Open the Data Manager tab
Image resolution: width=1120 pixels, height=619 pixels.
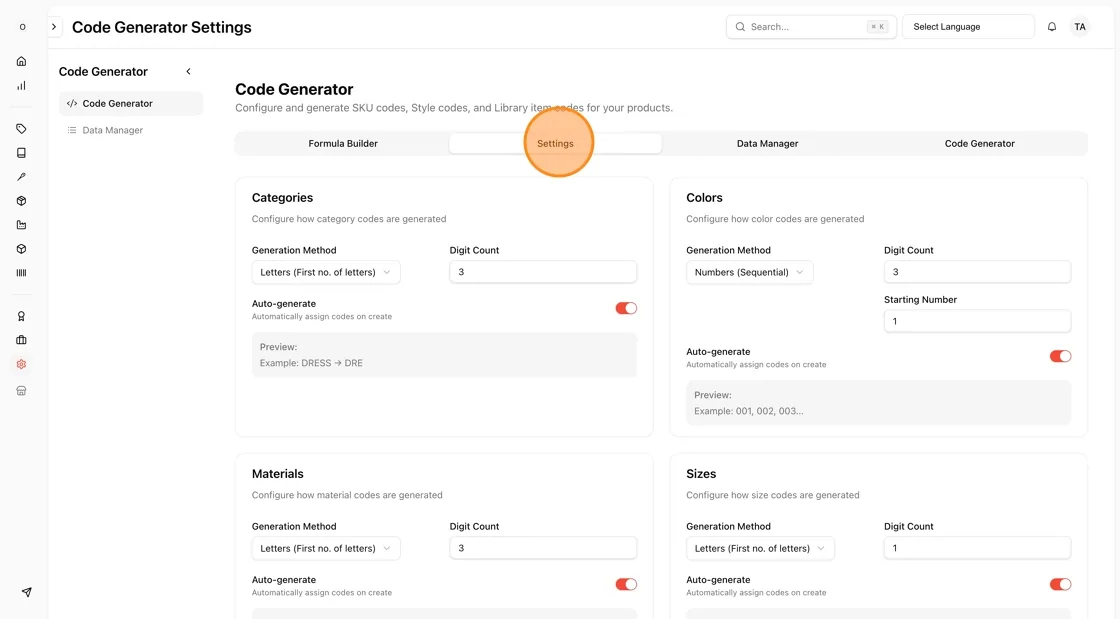point(767,144)
